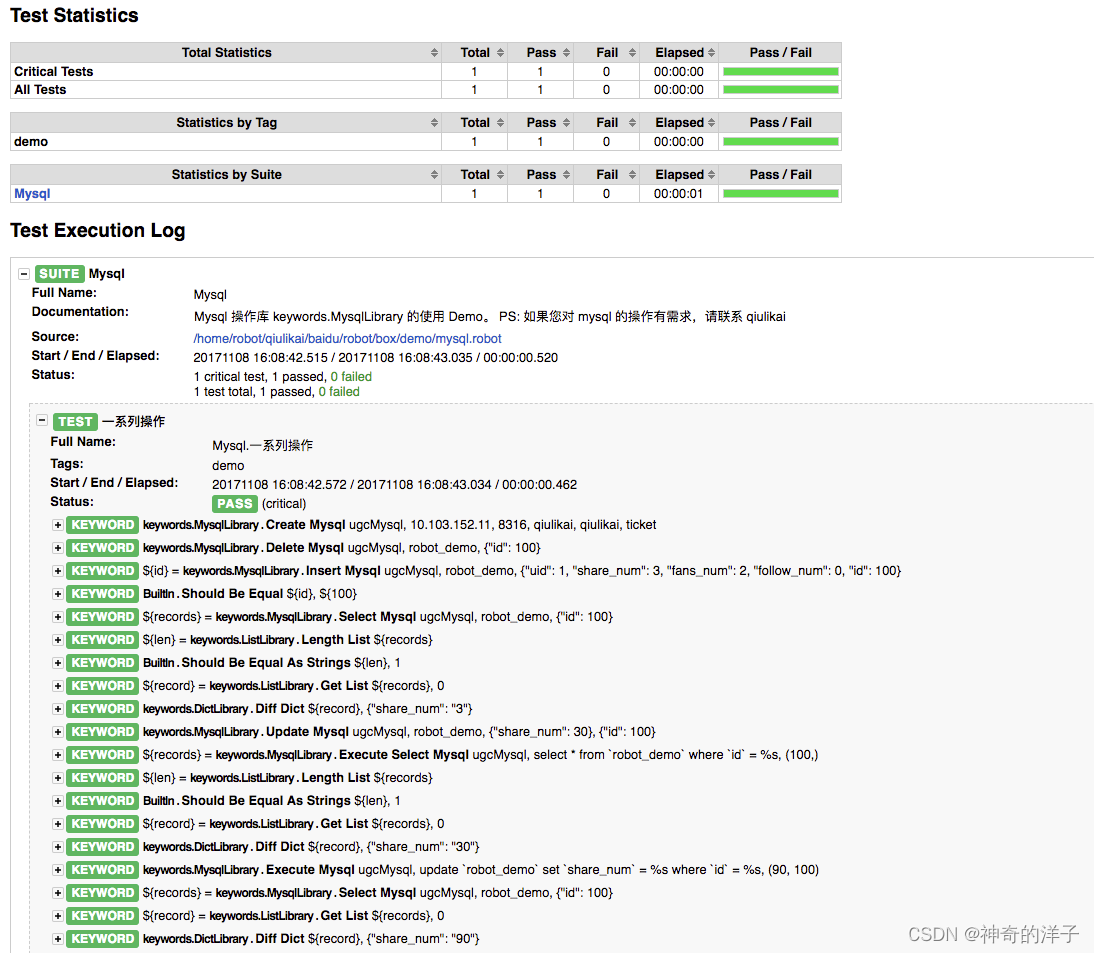Click the test Tags value demo
Screen dimensions: 1094x953
click(228, 465)
